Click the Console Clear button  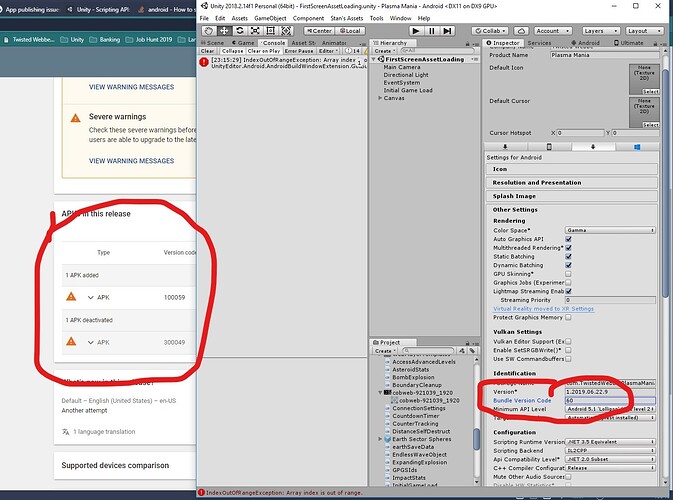pos(207,51)
